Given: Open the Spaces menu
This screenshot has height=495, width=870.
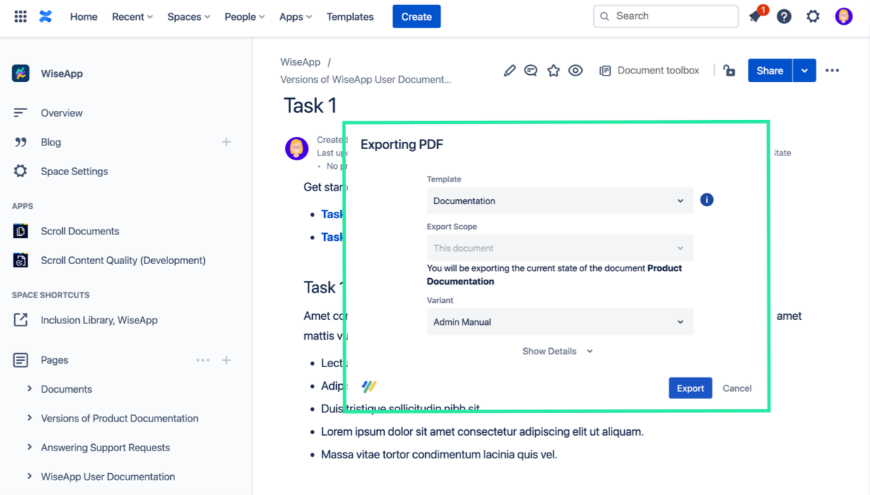Looking at the screenshot, I should 189,17.
